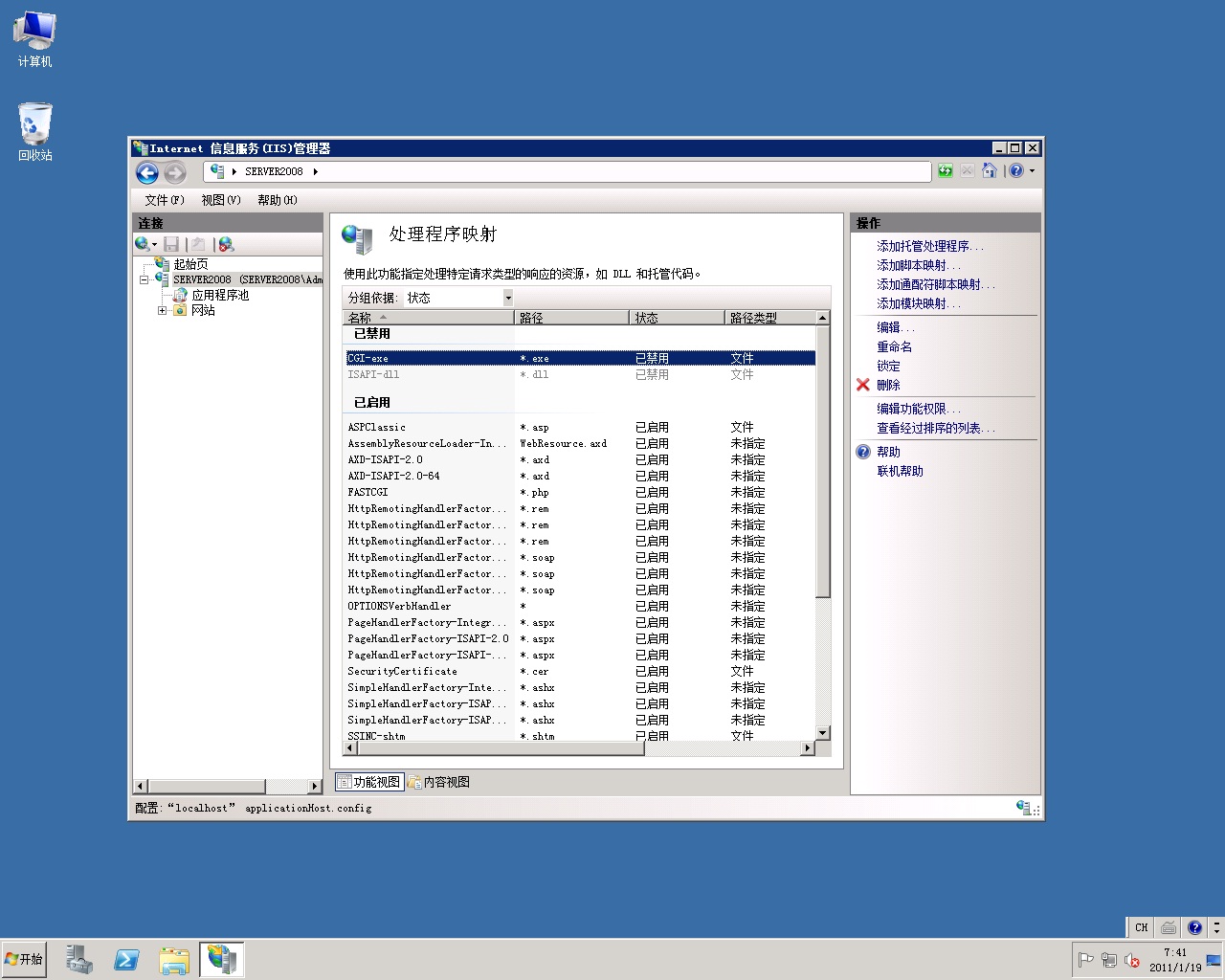Switch to the 功能视图 tab
This screenshot has height=980, width=1225.
[368, 782]
